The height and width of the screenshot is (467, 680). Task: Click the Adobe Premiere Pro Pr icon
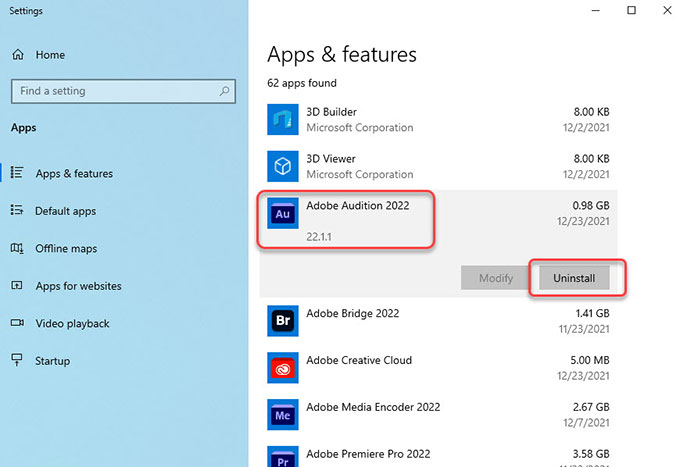click(283, 457)
